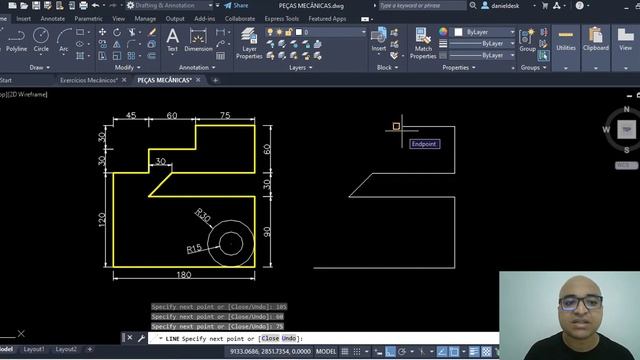The image size is (640, 360).
Task: Click the Save icon in quick access toolbar
Action: coord(36,5)
